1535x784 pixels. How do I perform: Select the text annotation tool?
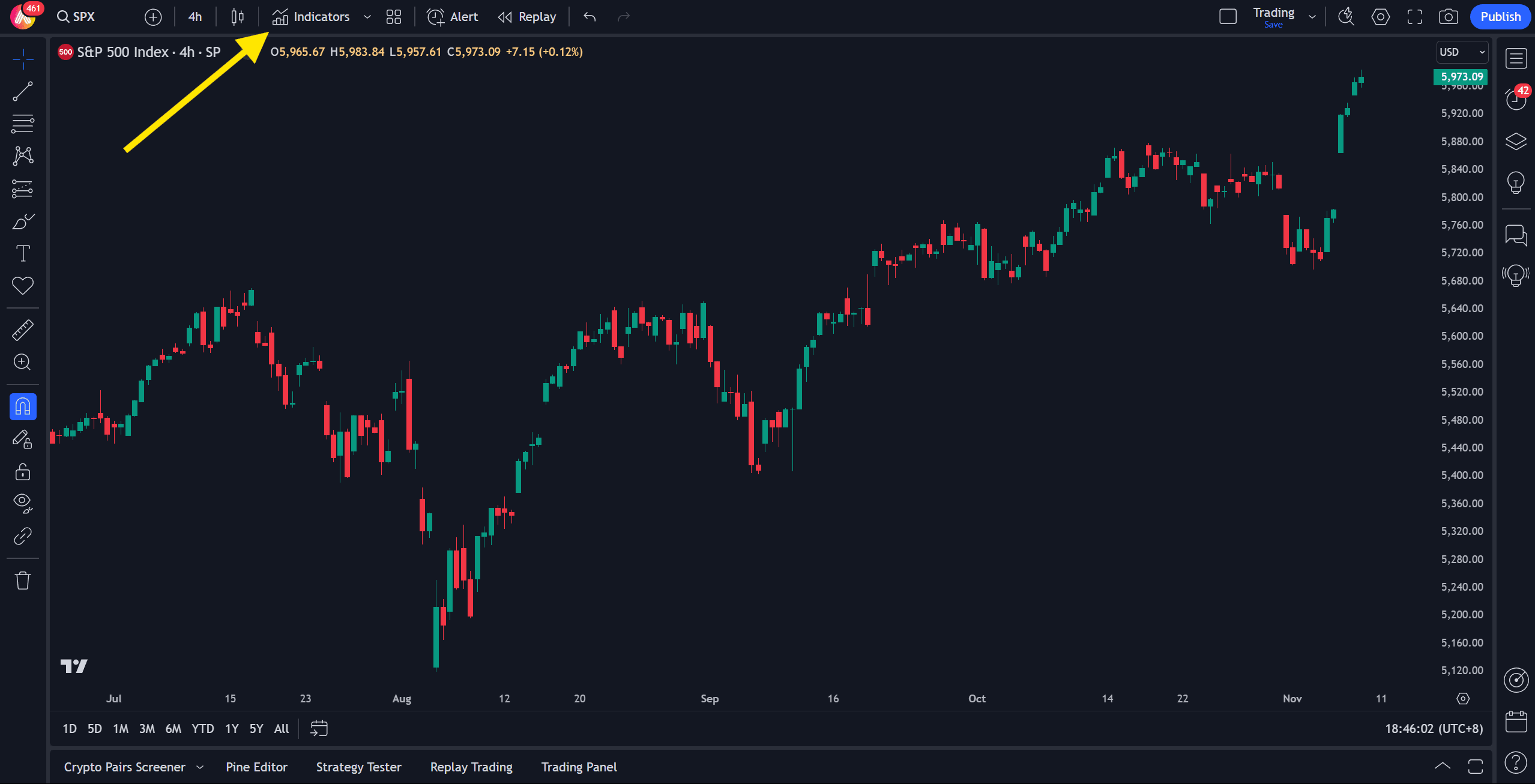tap(22, 253)
